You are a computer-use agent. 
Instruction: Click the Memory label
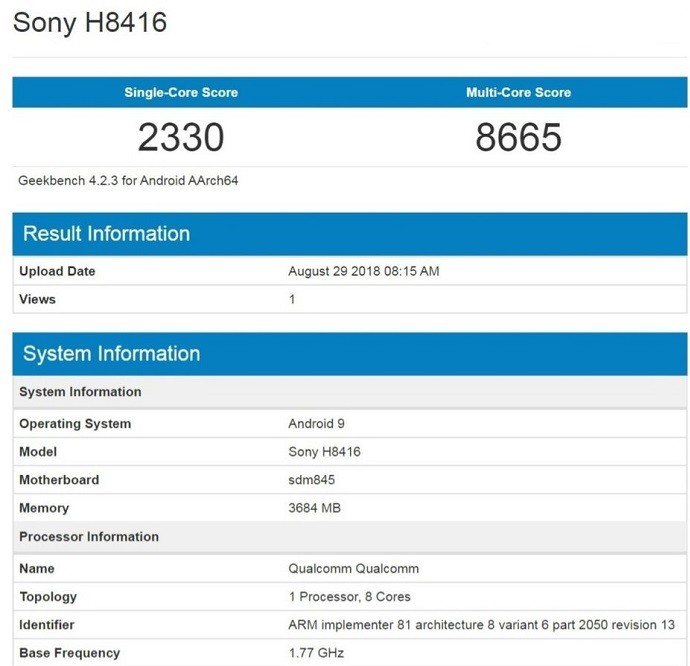(x=44, y=508)
